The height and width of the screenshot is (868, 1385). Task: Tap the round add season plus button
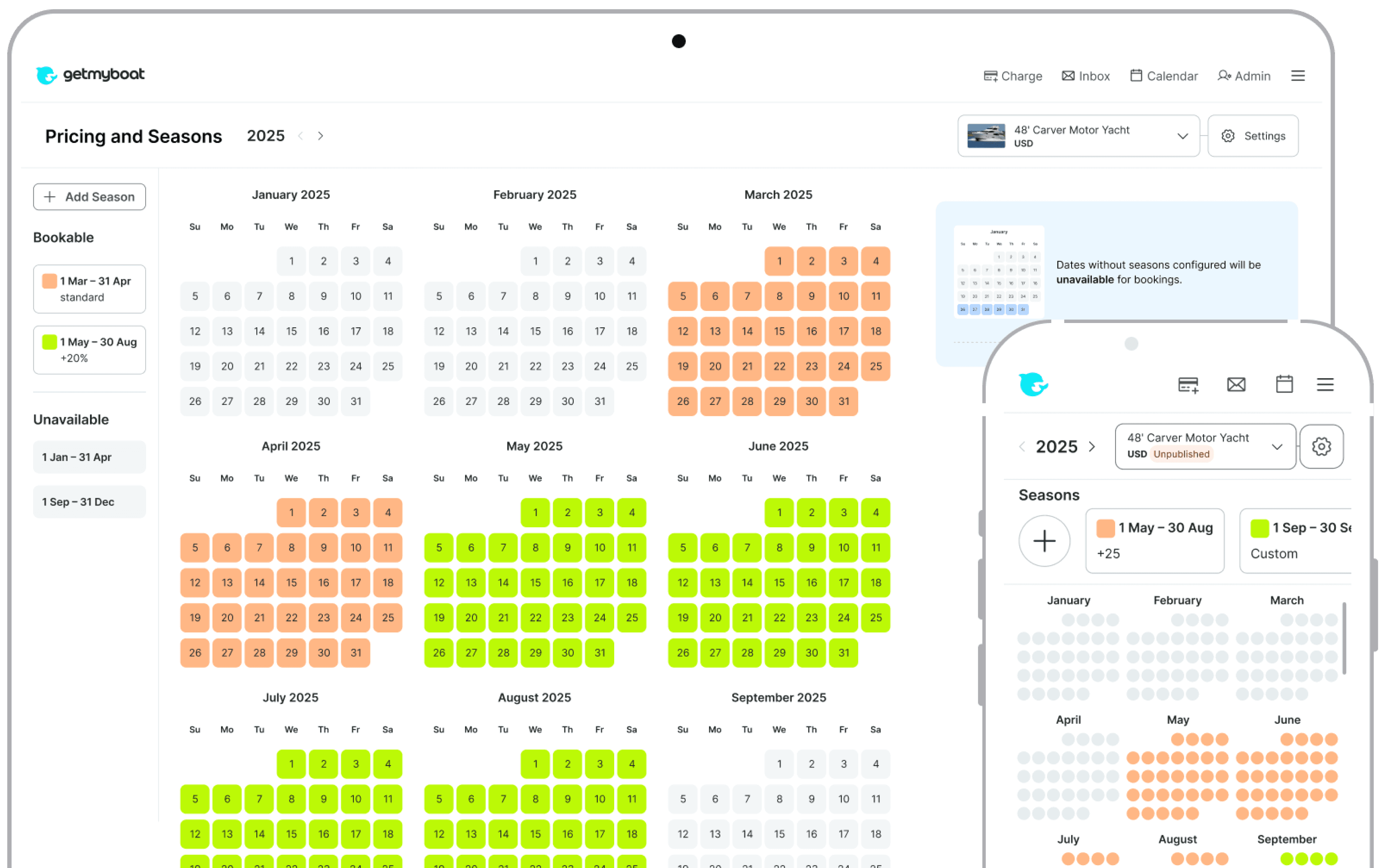tap(1044, 541)
